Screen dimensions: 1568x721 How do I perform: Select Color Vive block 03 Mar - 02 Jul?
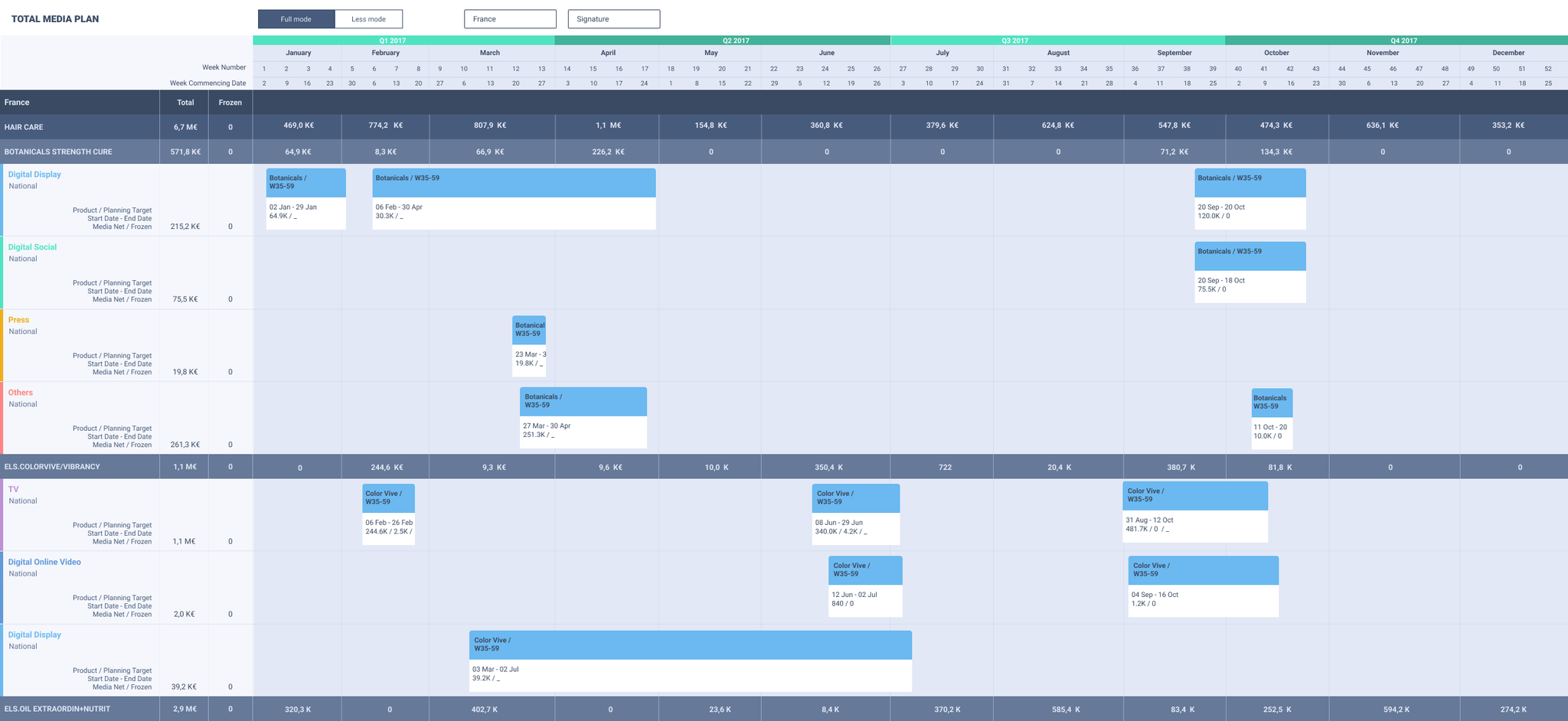pyautogui.click(x=691, y=661)
